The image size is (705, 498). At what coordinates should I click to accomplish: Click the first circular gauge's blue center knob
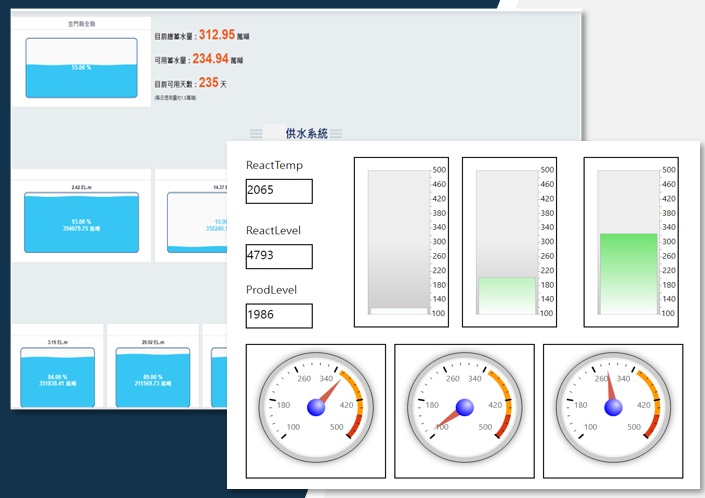point(316,406)
